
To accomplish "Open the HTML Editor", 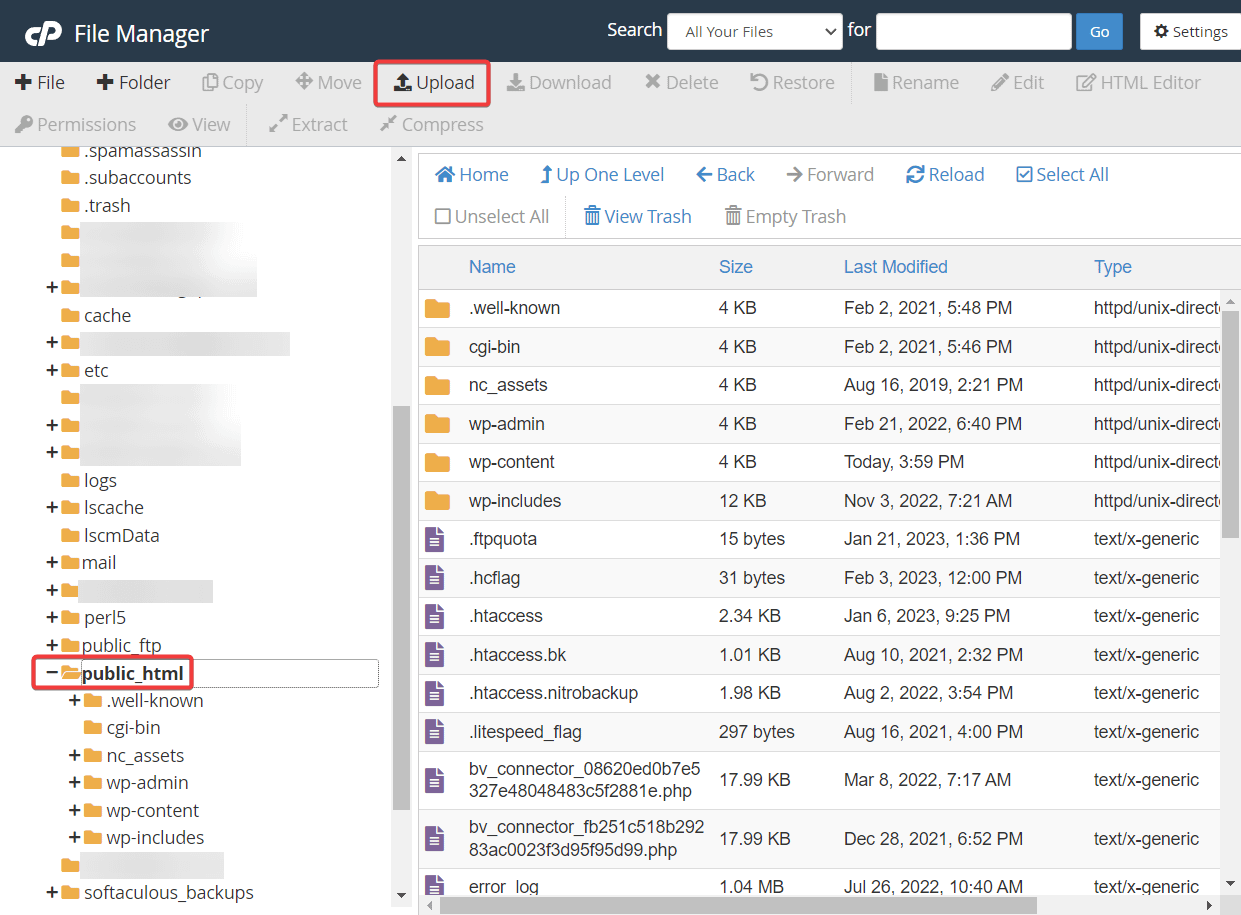I will click(x=1138, y=82).
